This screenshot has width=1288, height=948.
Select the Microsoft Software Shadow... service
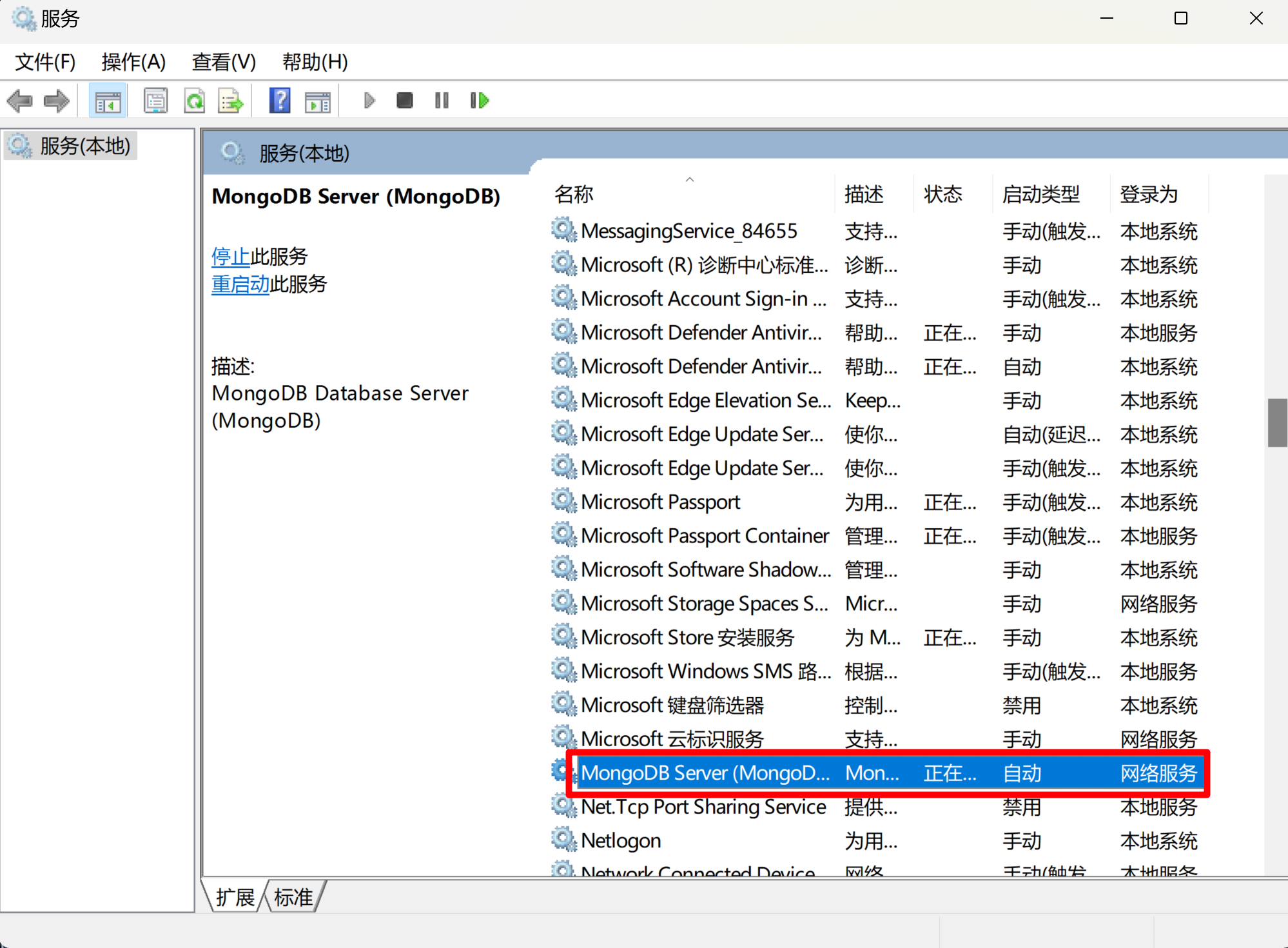pos(706,569)
